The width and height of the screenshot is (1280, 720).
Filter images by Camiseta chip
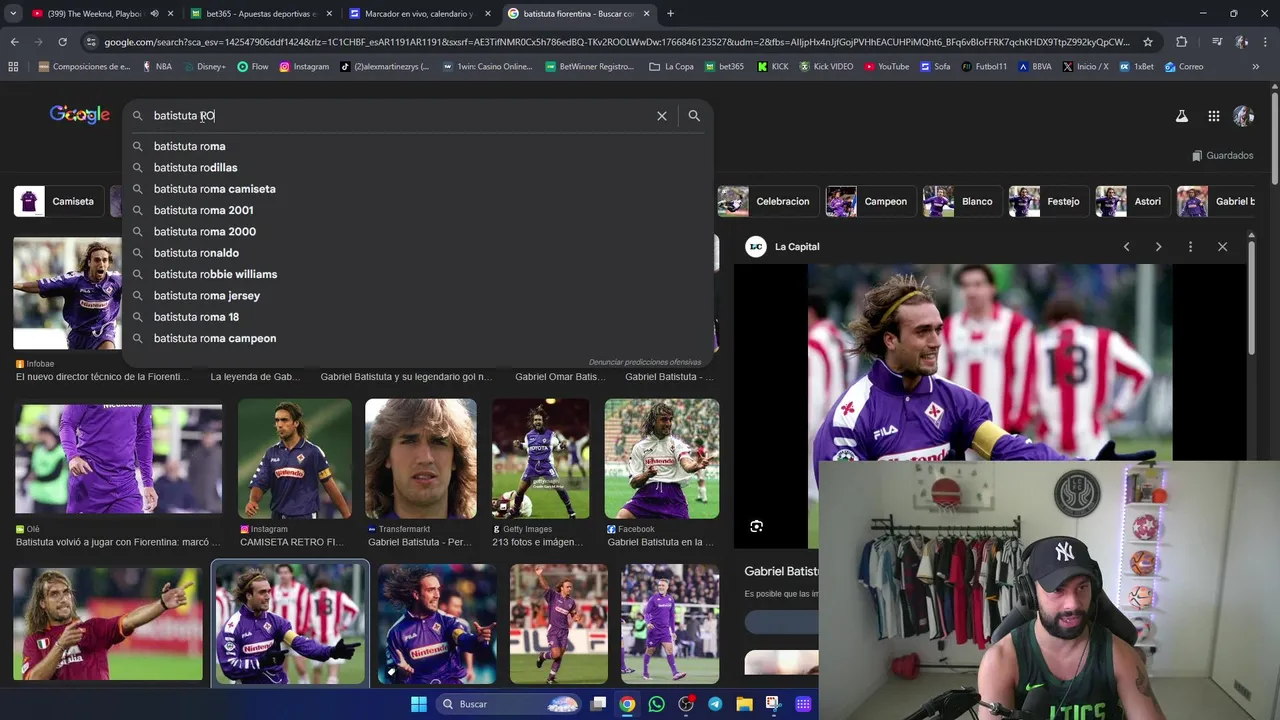click(x=60, y=201)
